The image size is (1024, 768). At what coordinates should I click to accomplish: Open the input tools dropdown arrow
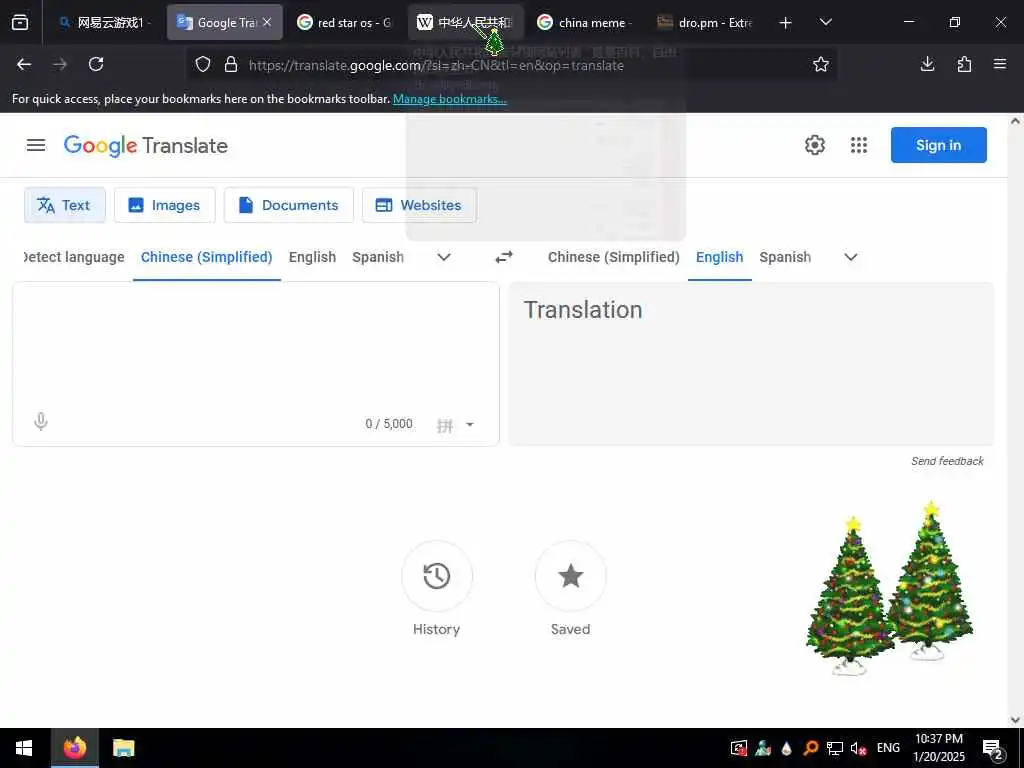pos(470,425)
